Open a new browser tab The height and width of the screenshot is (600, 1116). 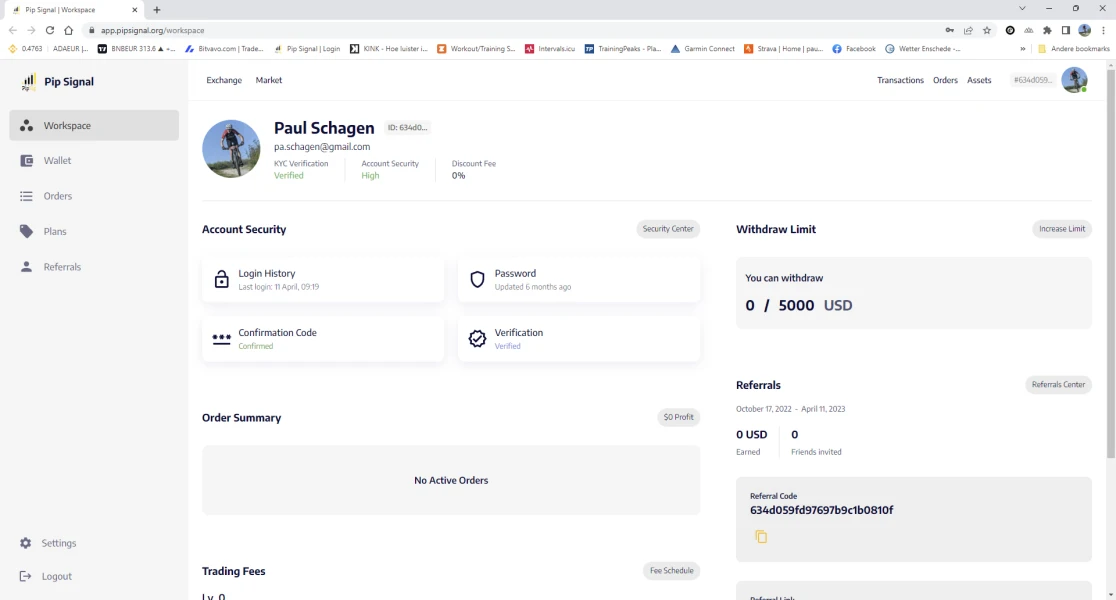(x=157, y=10)
